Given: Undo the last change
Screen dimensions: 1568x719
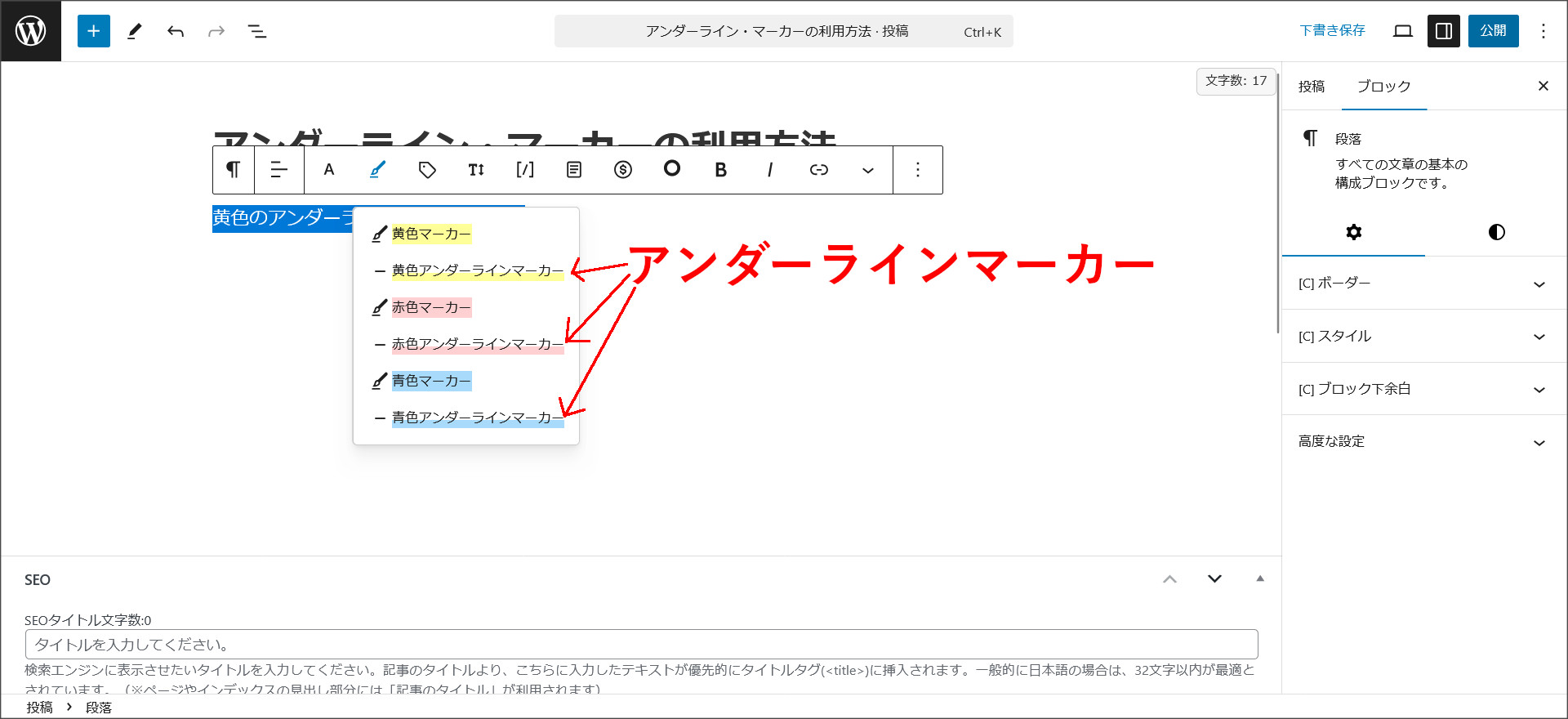Looking at the screenshot, I should (176, 31).
